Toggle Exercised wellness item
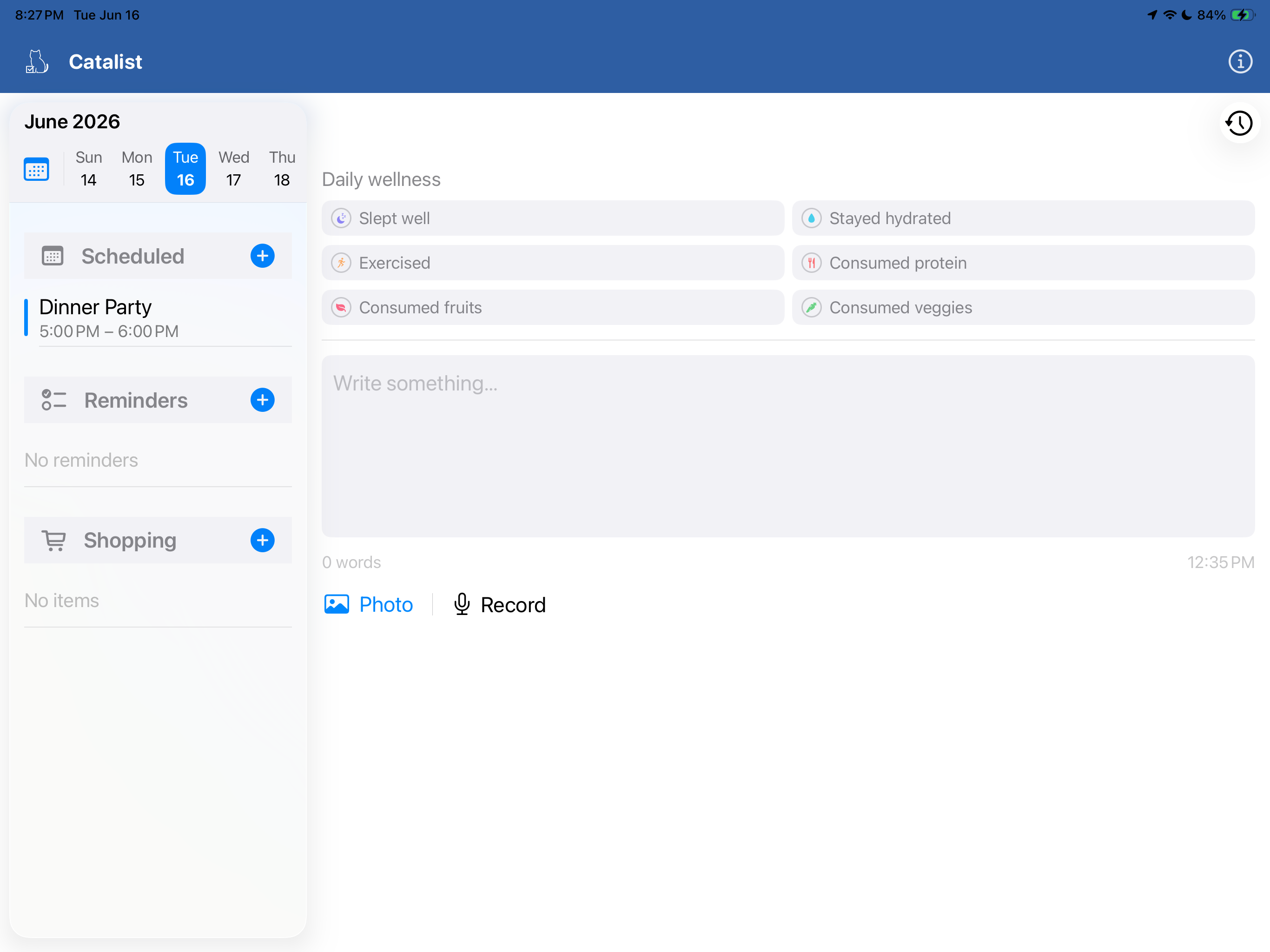Image resolution: width=1270 pixels, height=952 pixels. click(553, 263)
